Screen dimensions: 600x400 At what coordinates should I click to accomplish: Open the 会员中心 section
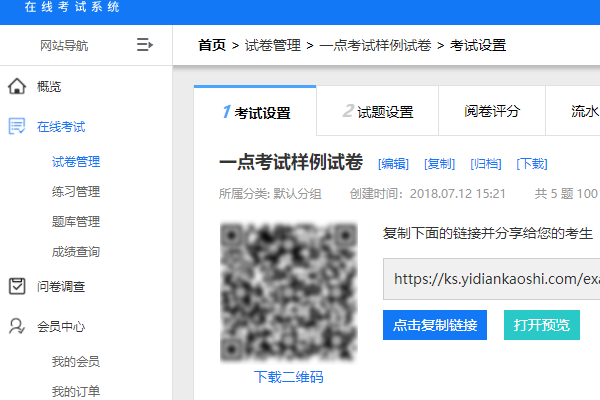pyautogui.click(x=61, y=327)
